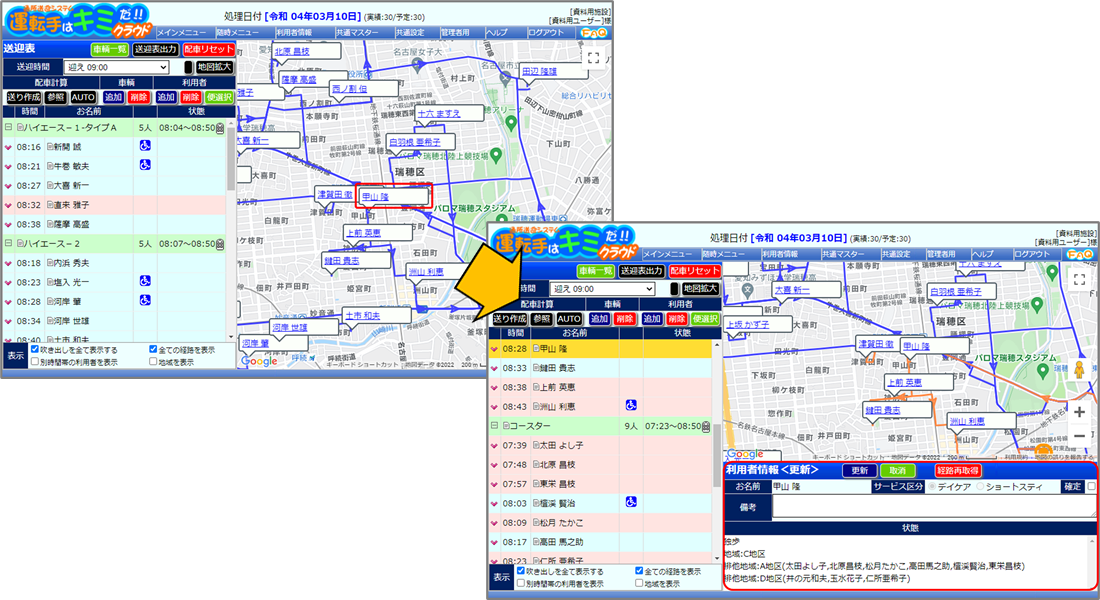Click the wheelchair icon in the back window's 08:21 row
This screenshot has height=600, width=1100.
145,165
